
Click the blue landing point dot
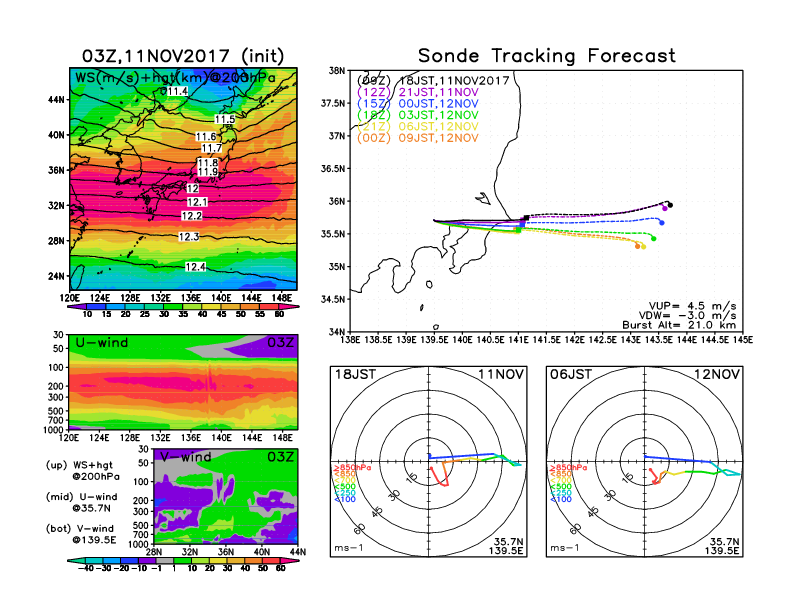(662, 223)
